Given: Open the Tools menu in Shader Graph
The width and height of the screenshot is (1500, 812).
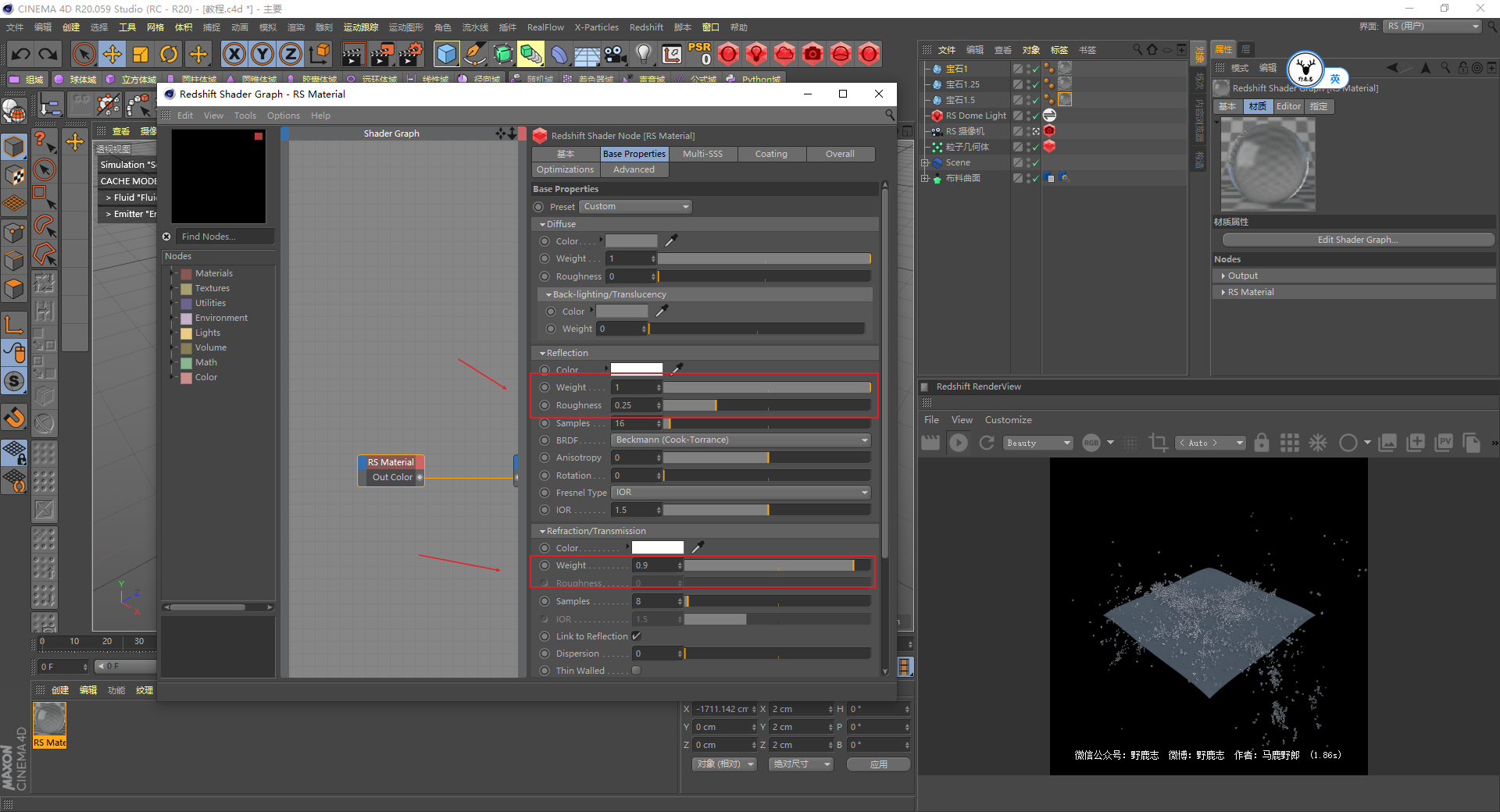Looking at the screenshot, I should click(245, 116).
